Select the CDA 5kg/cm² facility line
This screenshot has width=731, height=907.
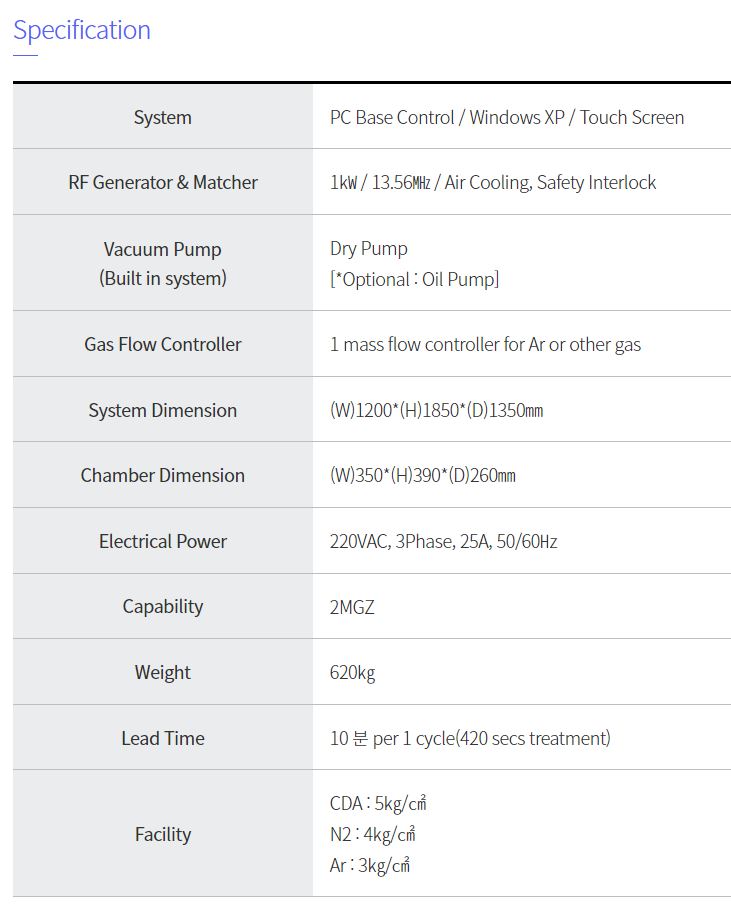click(378, 803)
